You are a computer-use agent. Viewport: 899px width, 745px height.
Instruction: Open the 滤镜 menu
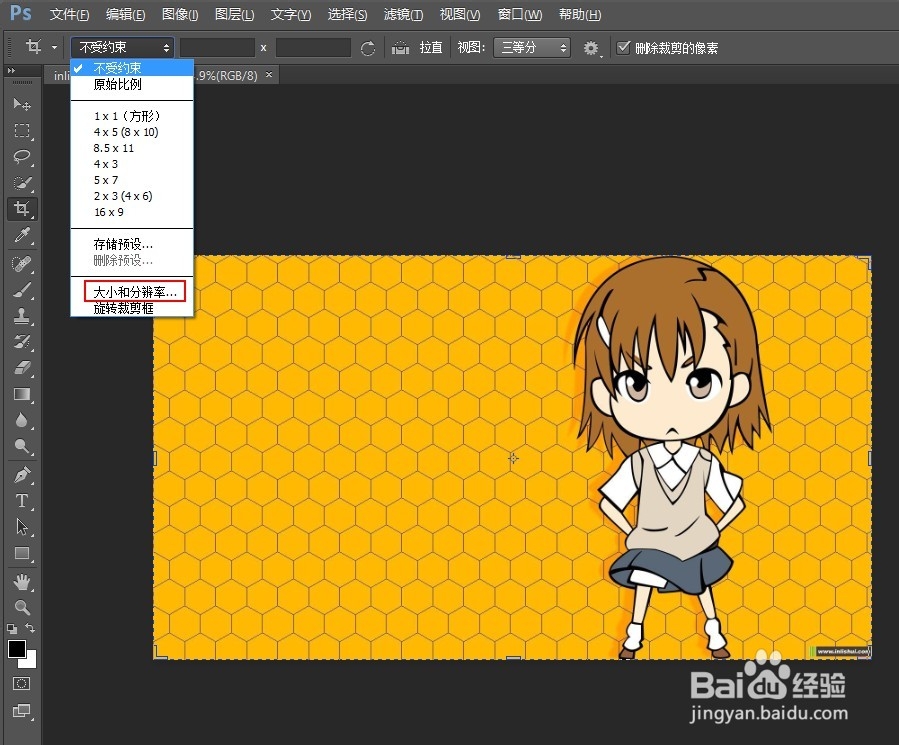[403, 14]
